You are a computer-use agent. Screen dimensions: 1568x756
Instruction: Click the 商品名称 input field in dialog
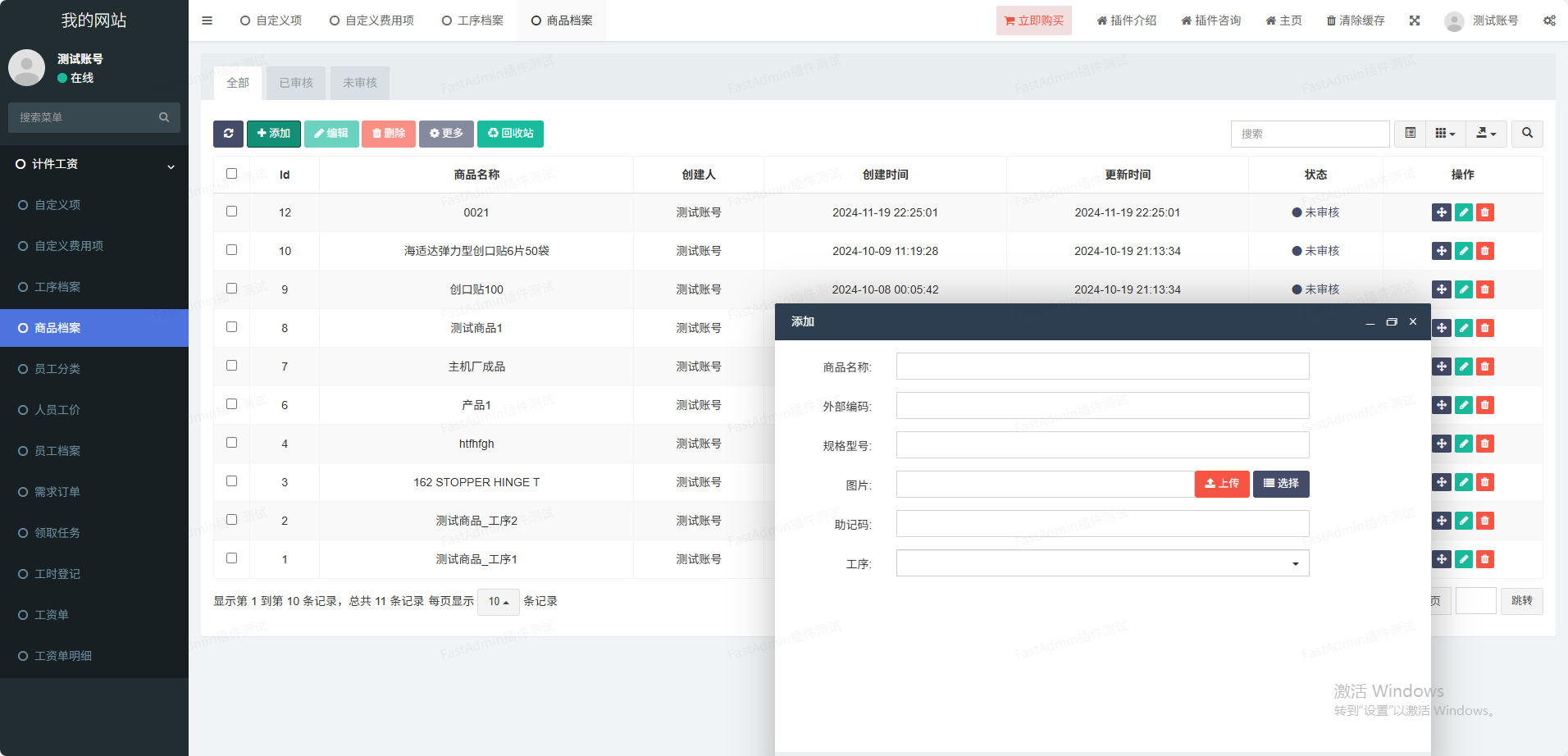point(1102,367)
